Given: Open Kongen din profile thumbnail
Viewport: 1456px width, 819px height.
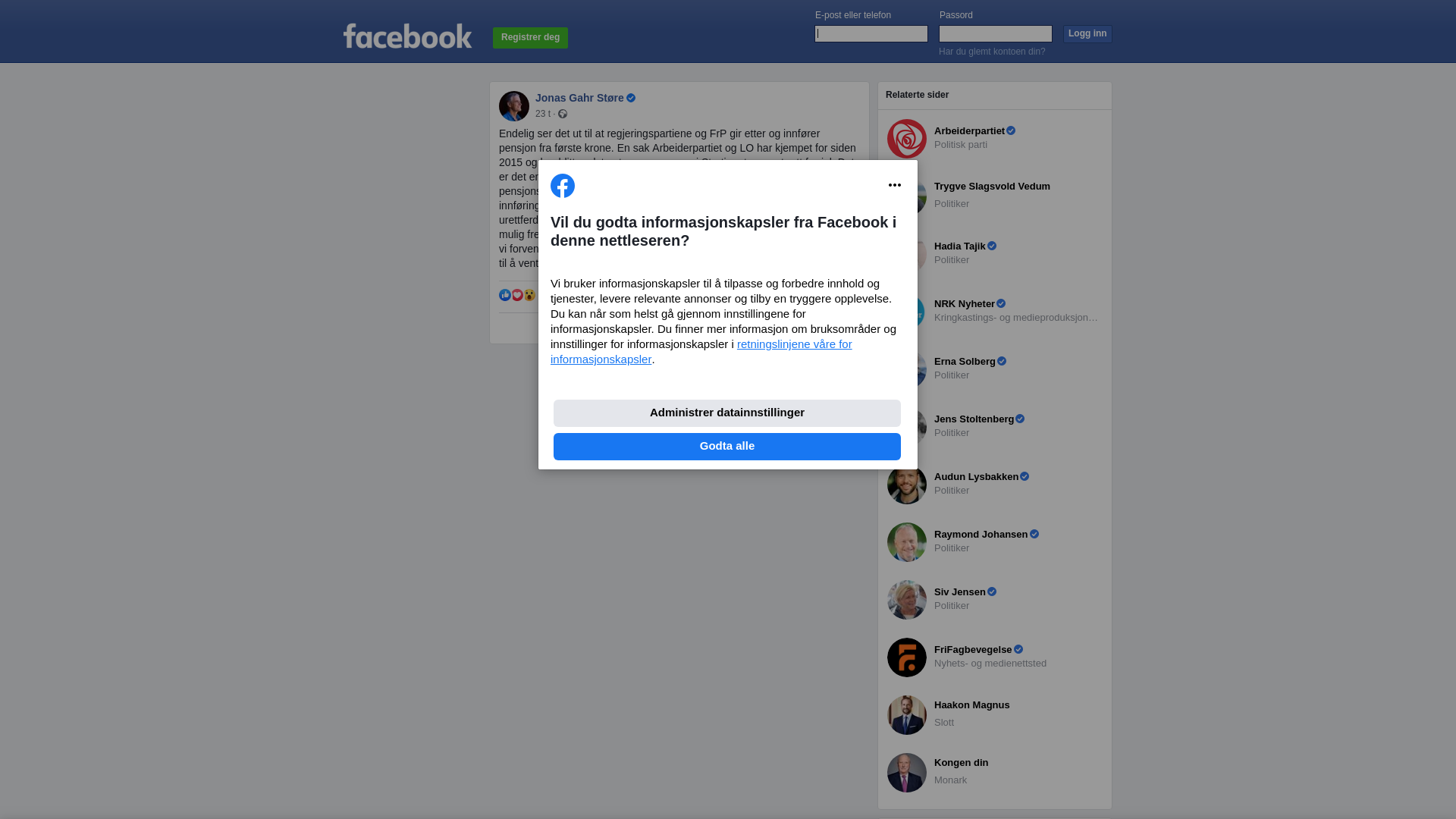Looking at the screenshot, I should [x=907, y=773].
